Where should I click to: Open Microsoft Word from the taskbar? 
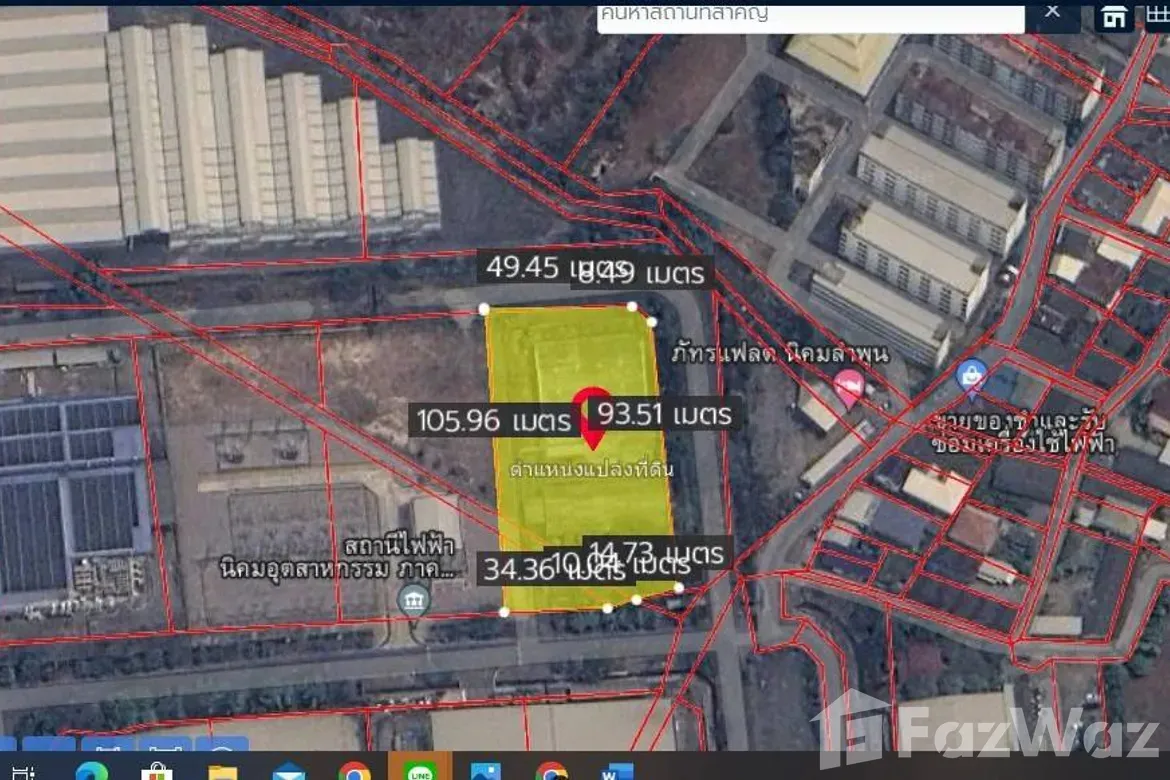(618, 772)
